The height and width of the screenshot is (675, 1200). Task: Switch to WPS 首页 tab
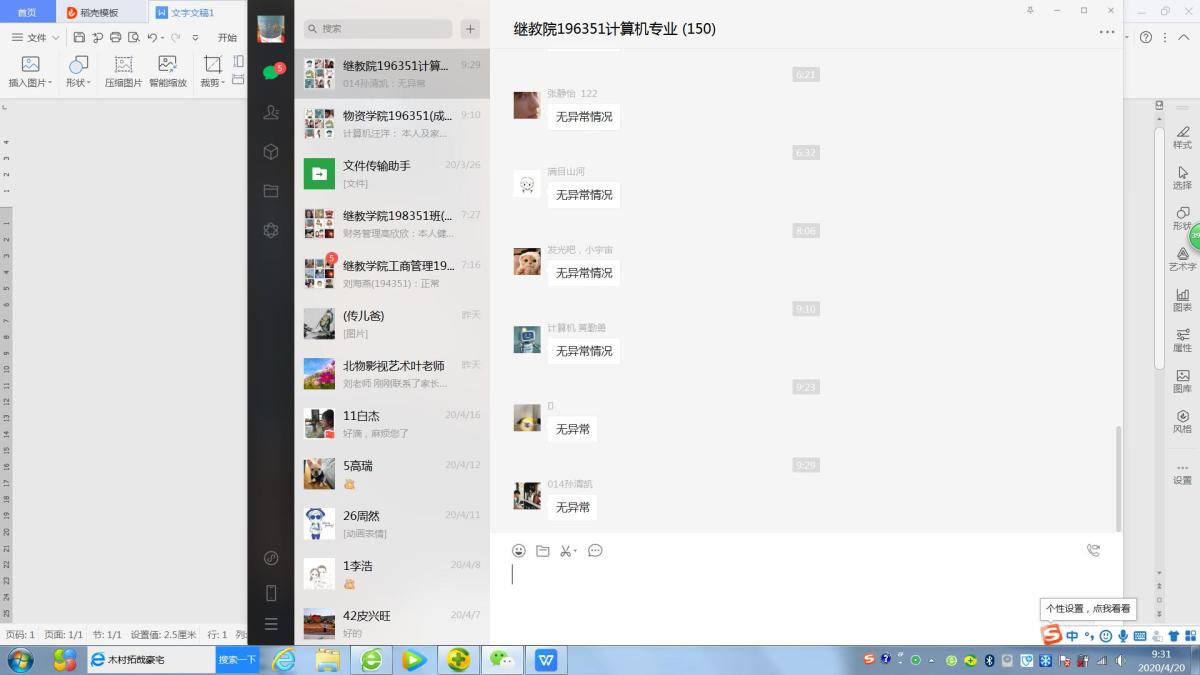[x=27, y=12]
